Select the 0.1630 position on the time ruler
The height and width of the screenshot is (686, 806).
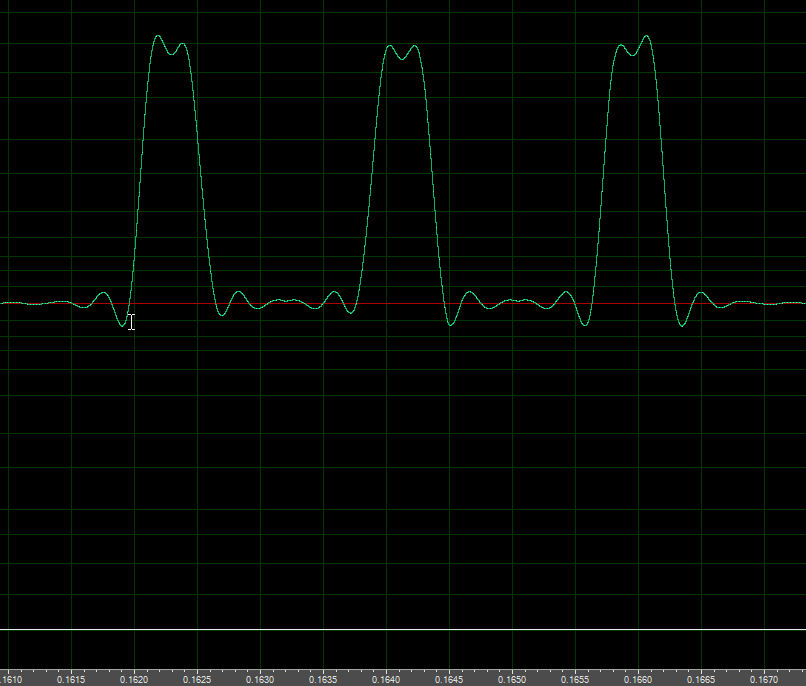coord(260,679)
